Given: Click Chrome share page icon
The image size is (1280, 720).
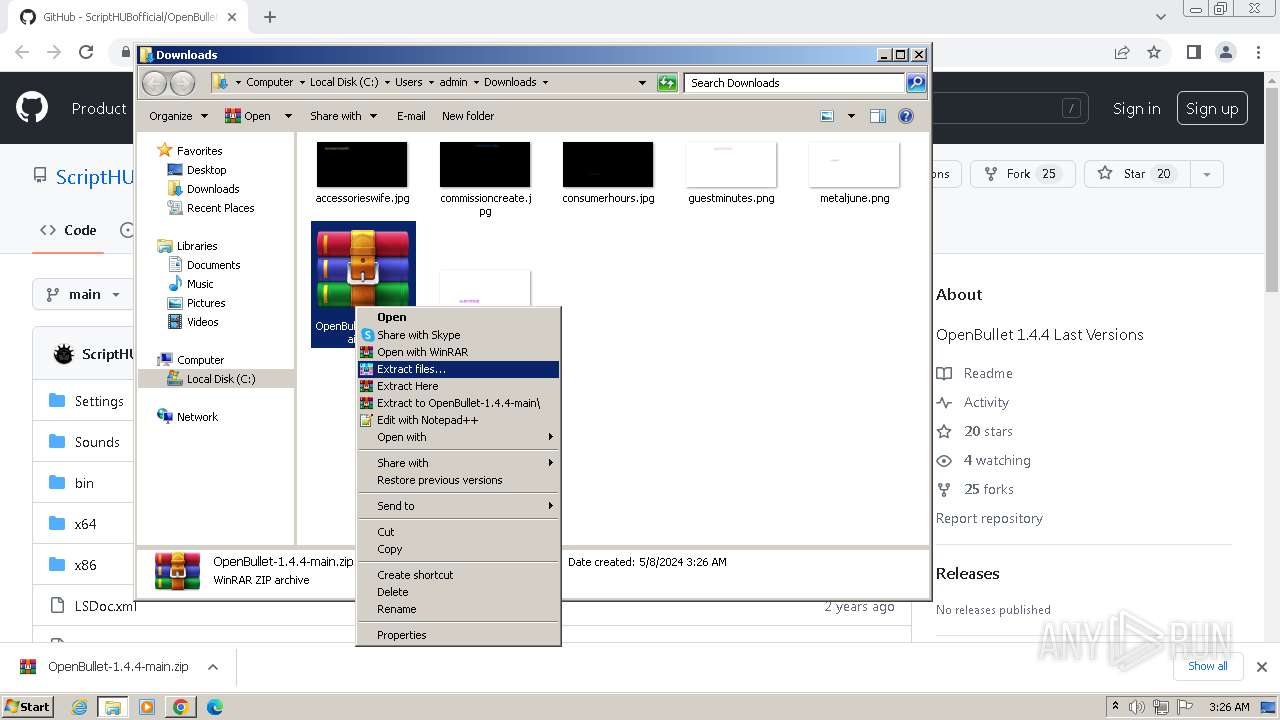Looking at the screenshot, I should (x=1122, y=52).
